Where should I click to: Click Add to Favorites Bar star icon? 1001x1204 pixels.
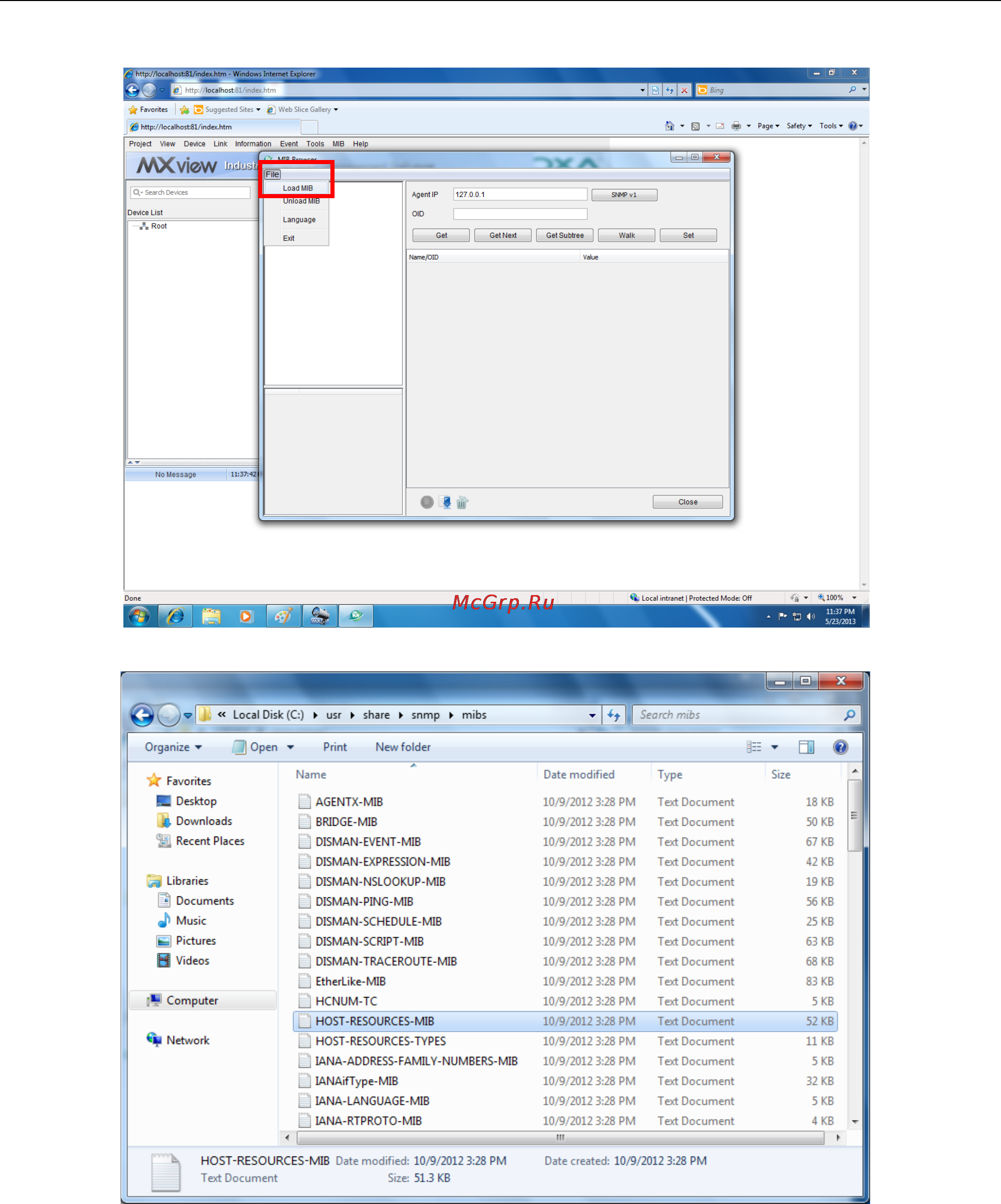[184, 109]
